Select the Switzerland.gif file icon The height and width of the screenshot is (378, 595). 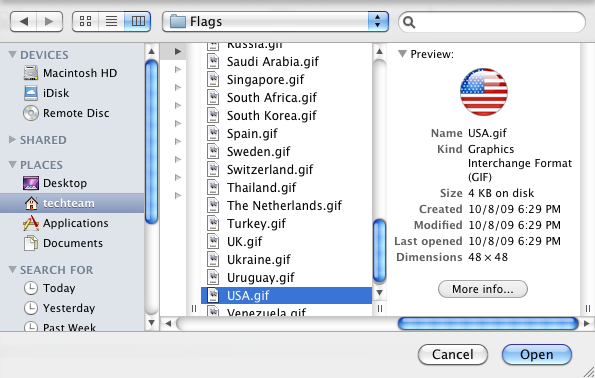click(x=213, y=169)
